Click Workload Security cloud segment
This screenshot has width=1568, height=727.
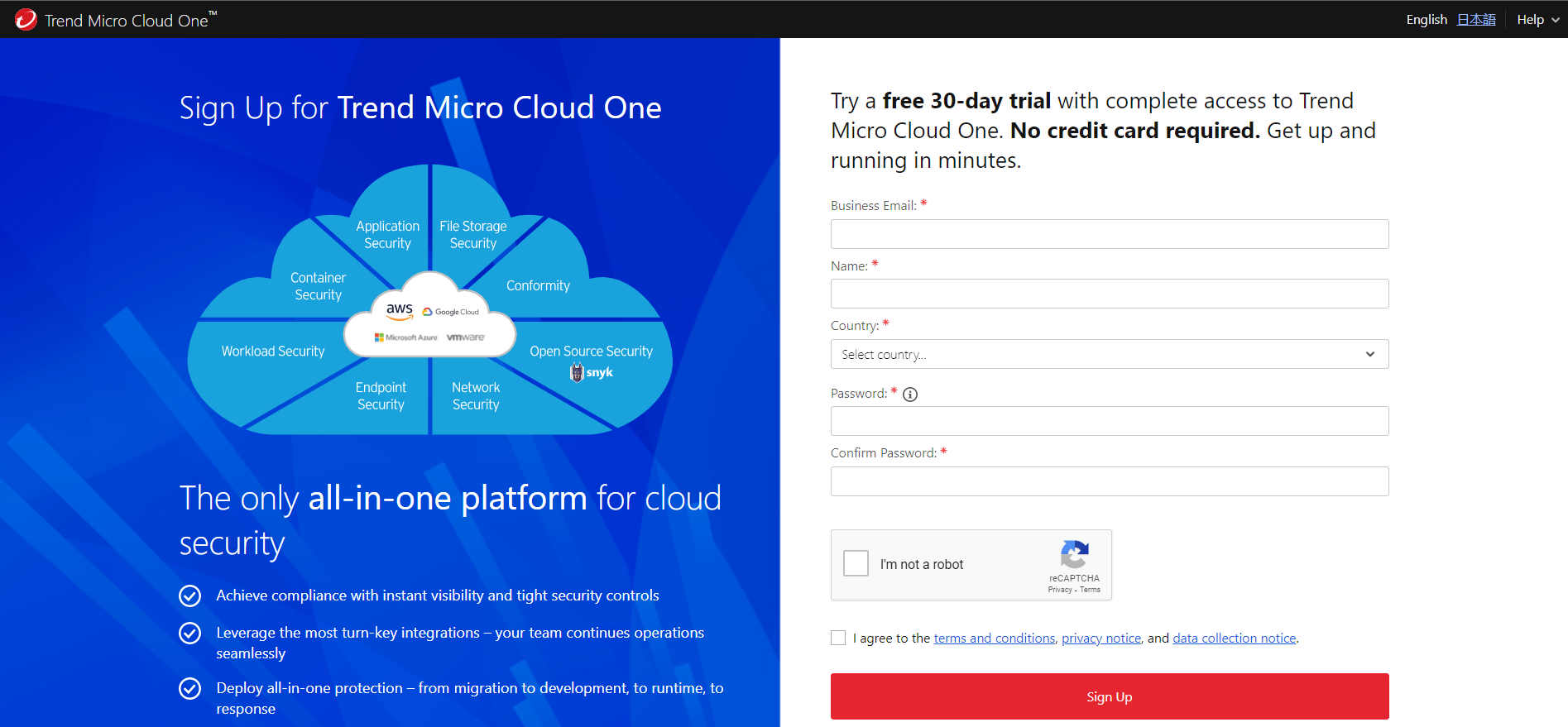[x=273, y=352]
